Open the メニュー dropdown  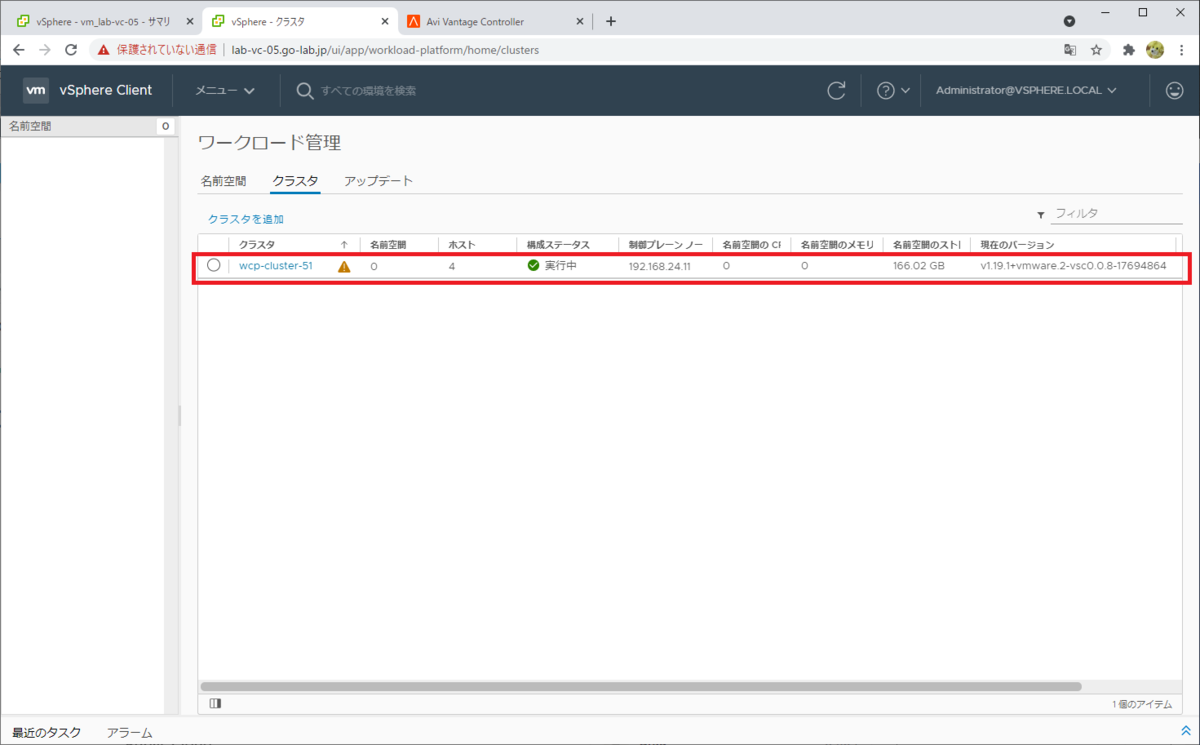pos(224,89)
